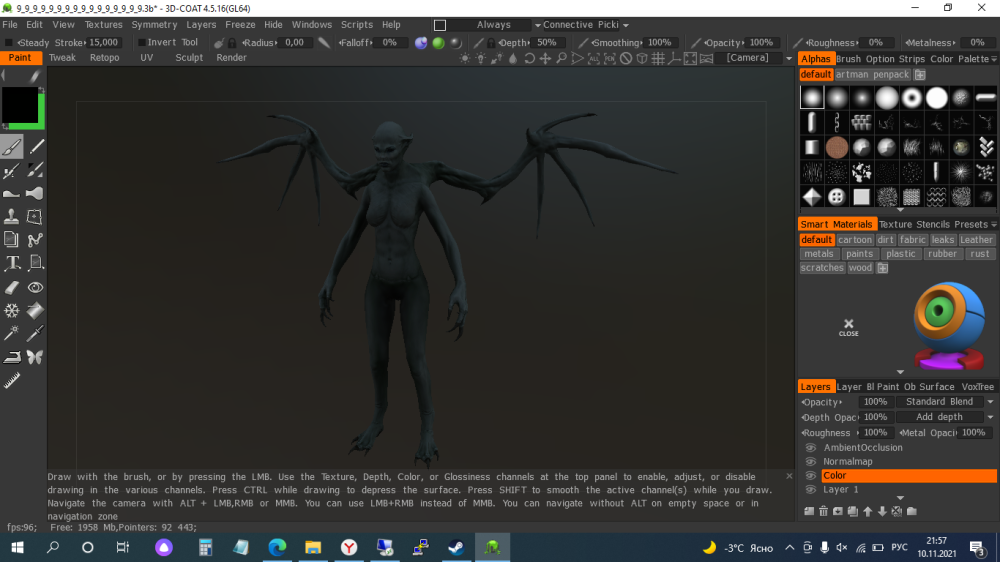Toggle the Invert Tool checkbox

coord(142,43)
